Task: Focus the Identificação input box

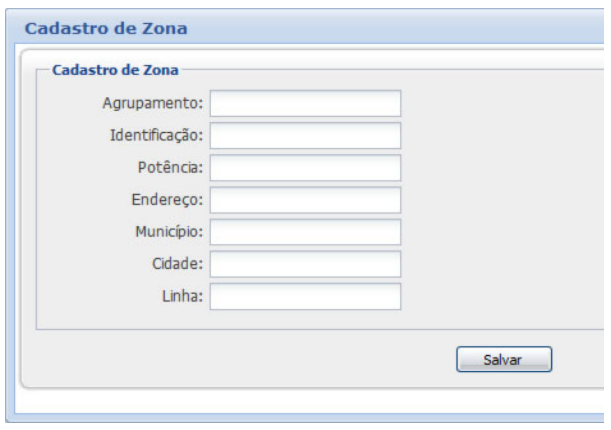Action: click(305, 136)
